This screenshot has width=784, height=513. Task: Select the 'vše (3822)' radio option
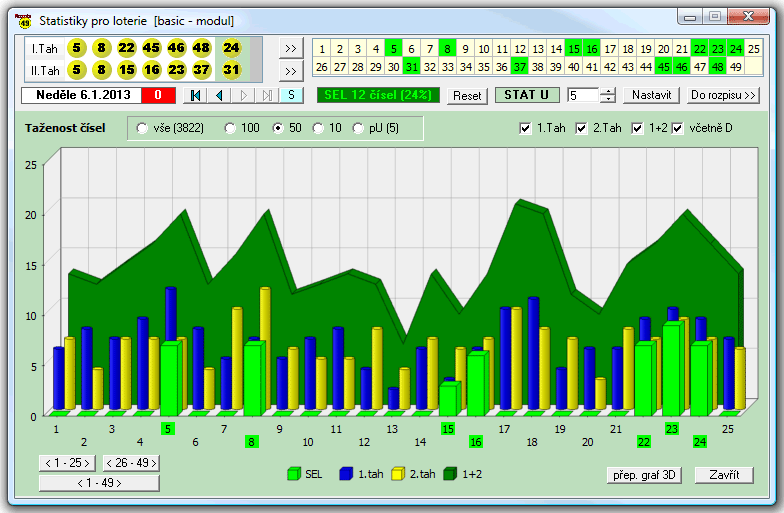pyautogui.click(x=142, y=128)
